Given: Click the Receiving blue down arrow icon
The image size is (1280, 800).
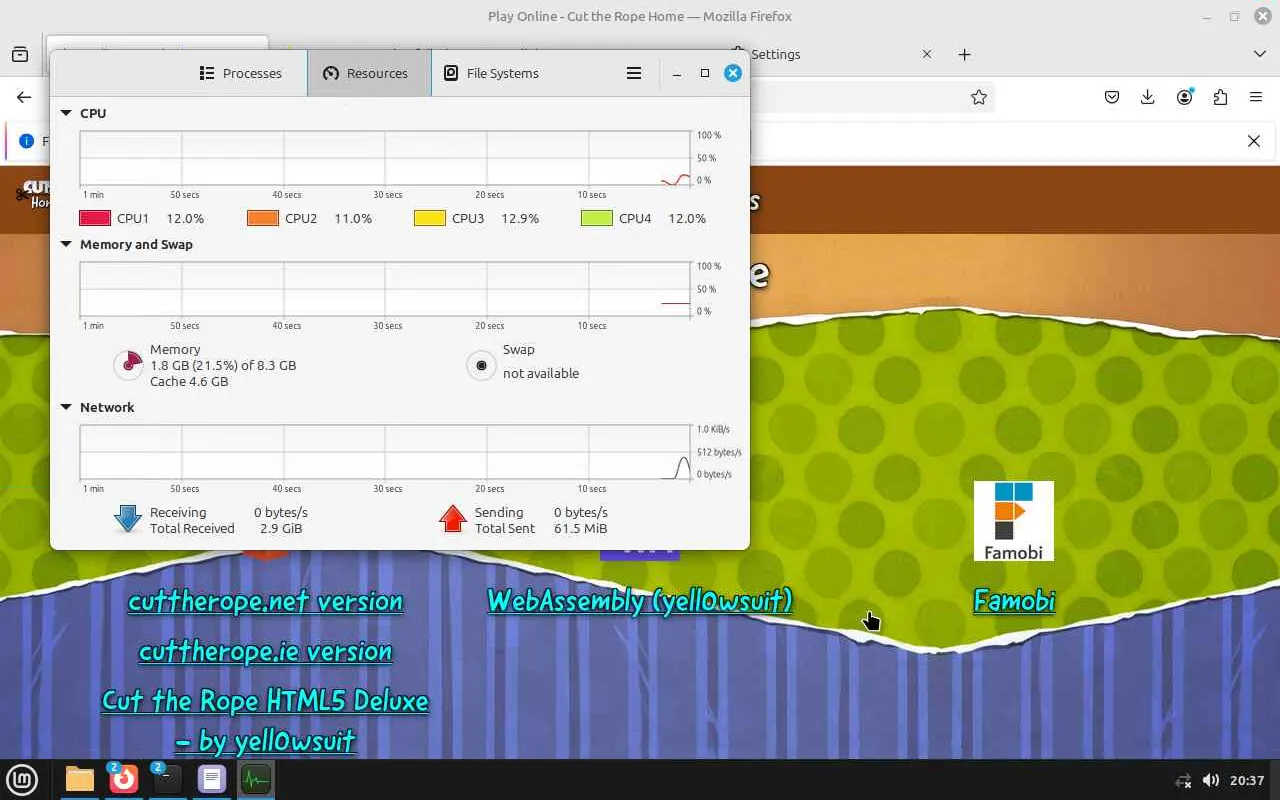Looking at the screenshot, I should pyautogui.click(x=128, y=518).
